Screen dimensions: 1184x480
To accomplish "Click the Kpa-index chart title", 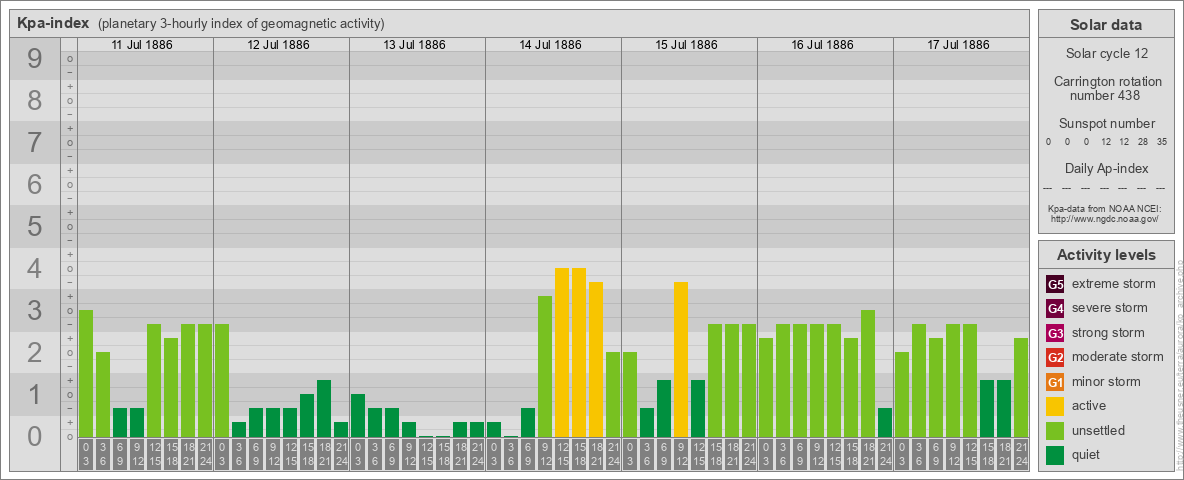I will [53, 23].
